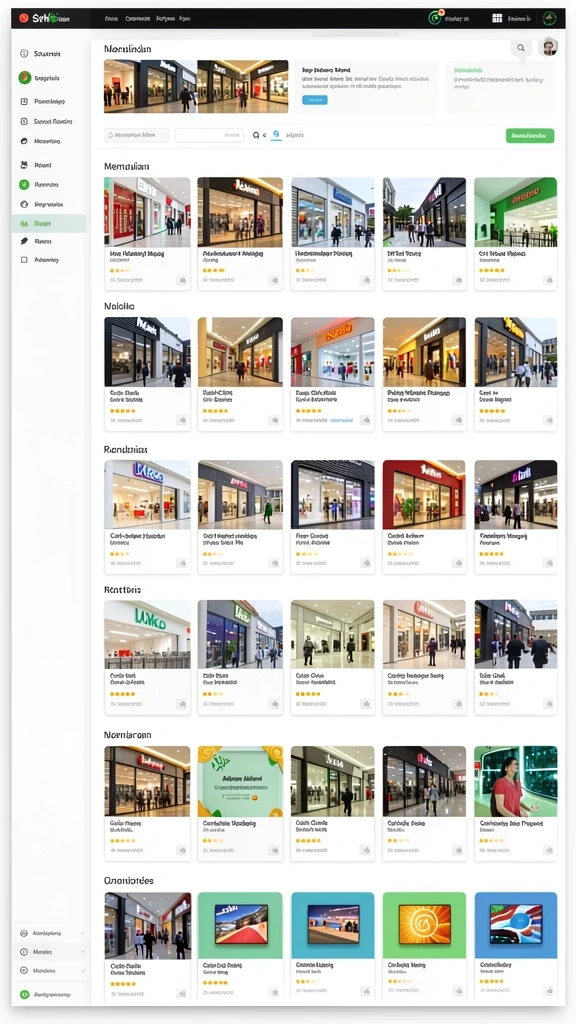Viewport: 576px width, 1024px height.
Task: Expand the first collapsible item in the lower sidebar
Action: click(x=51, y=933)
